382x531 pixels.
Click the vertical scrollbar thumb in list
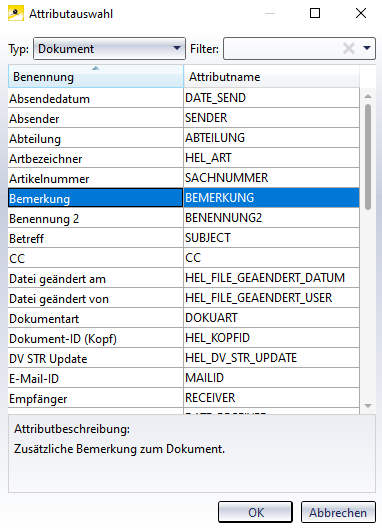point(368,157)
